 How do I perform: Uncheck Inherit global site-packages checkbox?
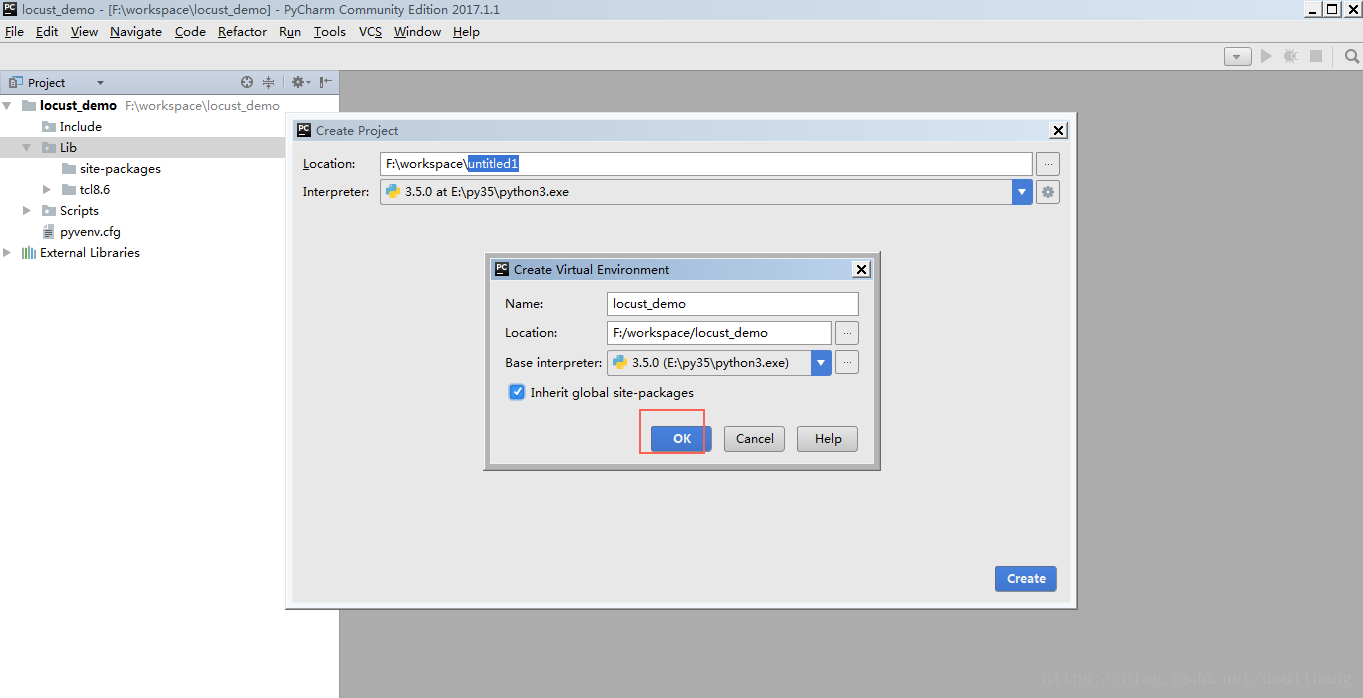pyautogui.click(x=517, y=392)
